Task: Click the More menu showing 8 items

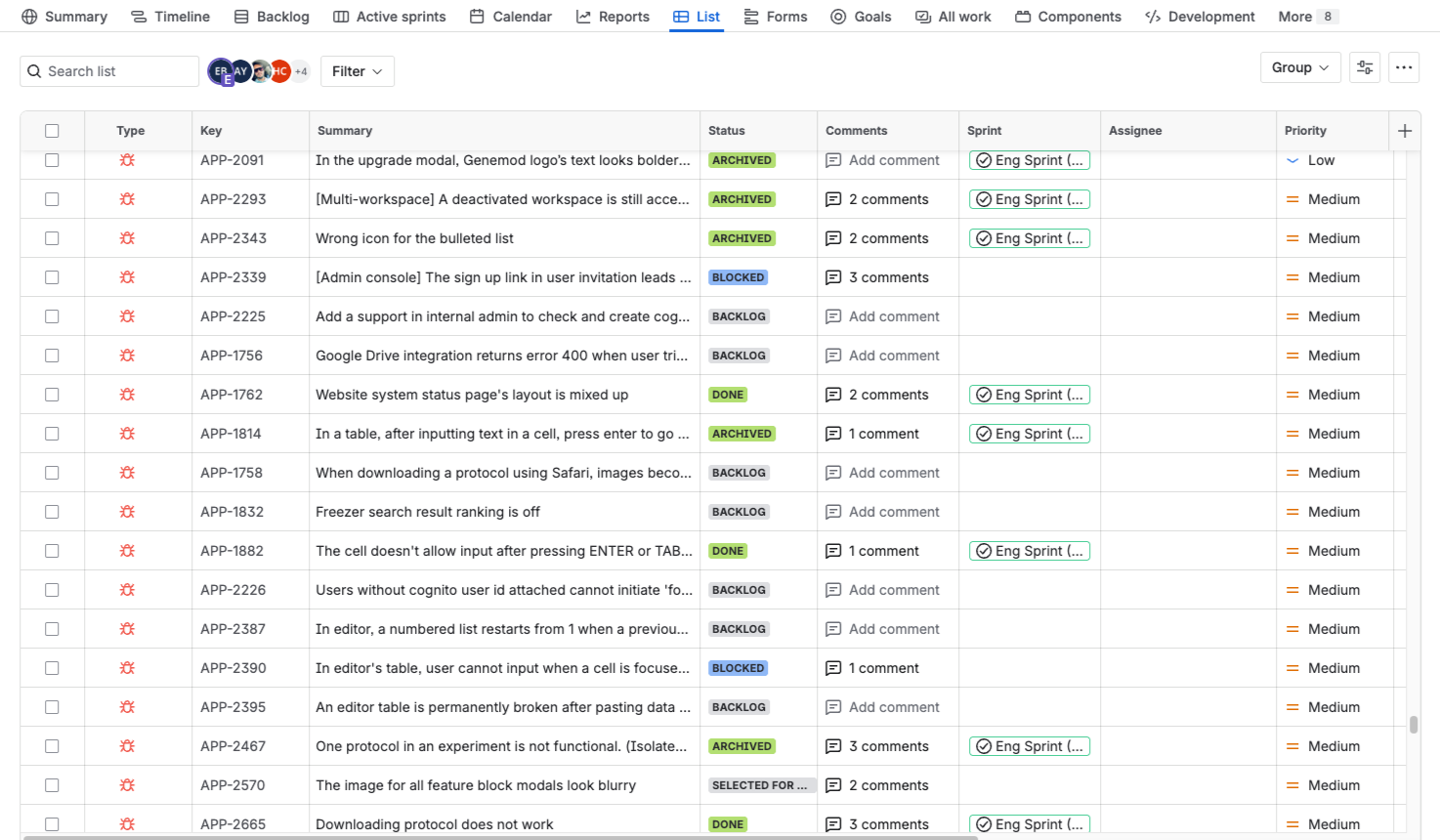Action: tap(1307, 16)
